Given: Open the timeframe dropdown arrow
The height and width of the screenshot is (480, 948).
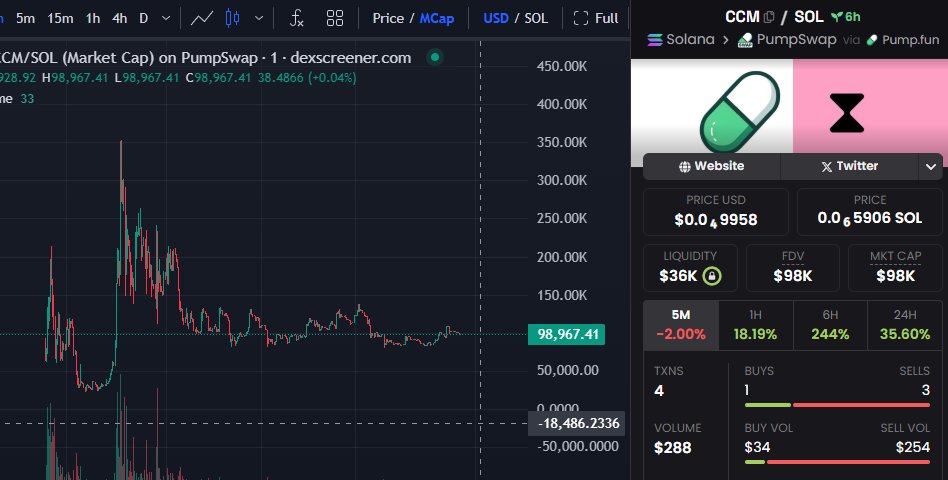Looking at the screenshot, I should [166, 18].
